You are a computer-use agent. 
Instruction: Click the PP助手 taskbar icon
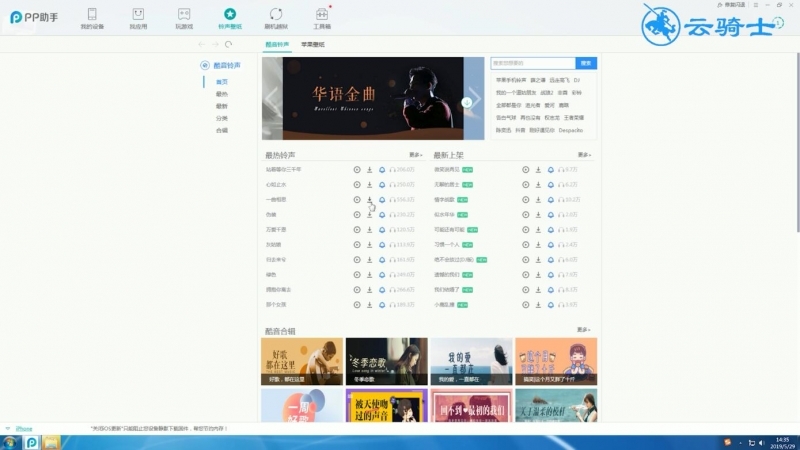31,442
